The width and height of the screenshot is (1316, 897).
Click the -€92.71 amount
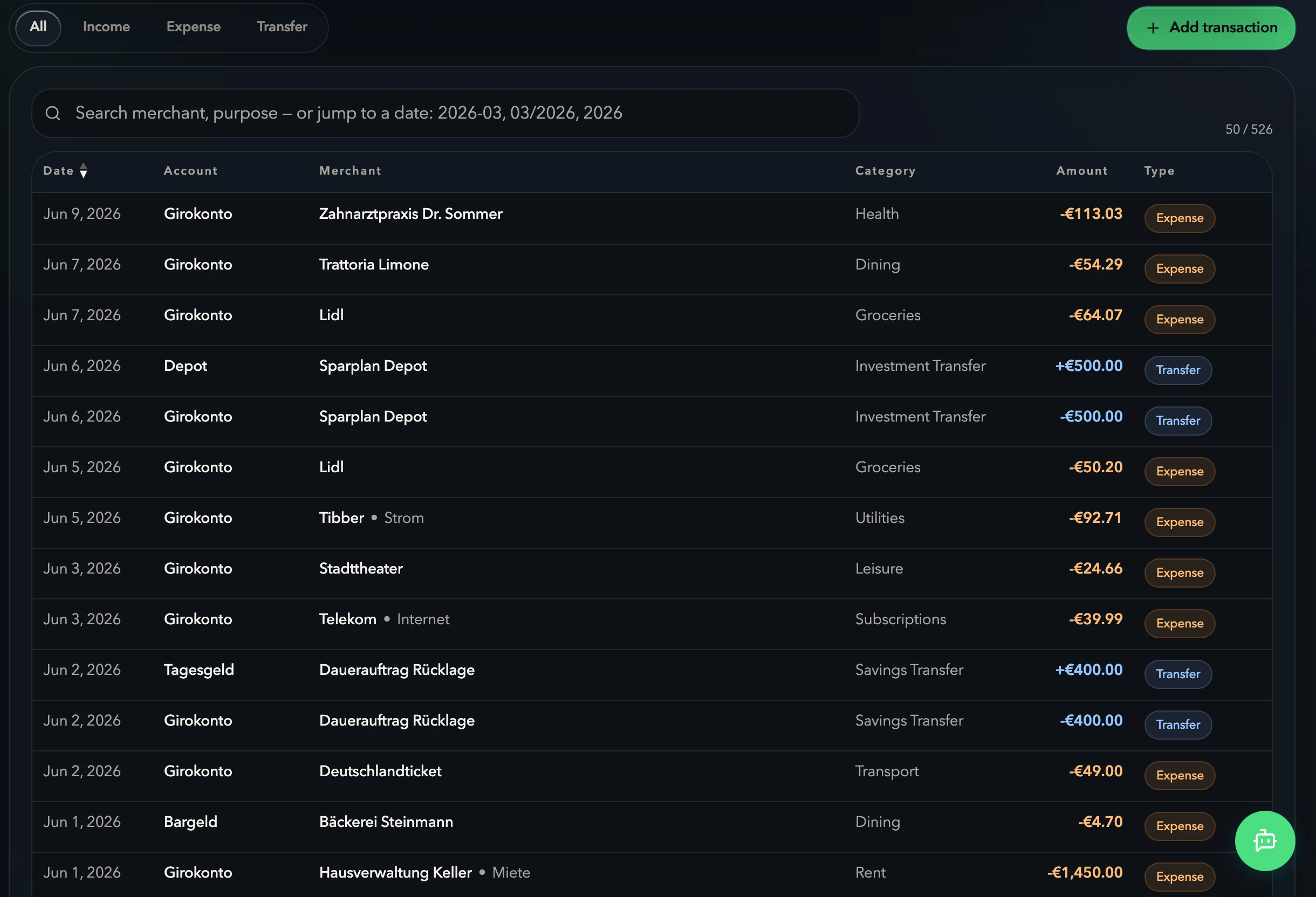tap(1095, 518)
